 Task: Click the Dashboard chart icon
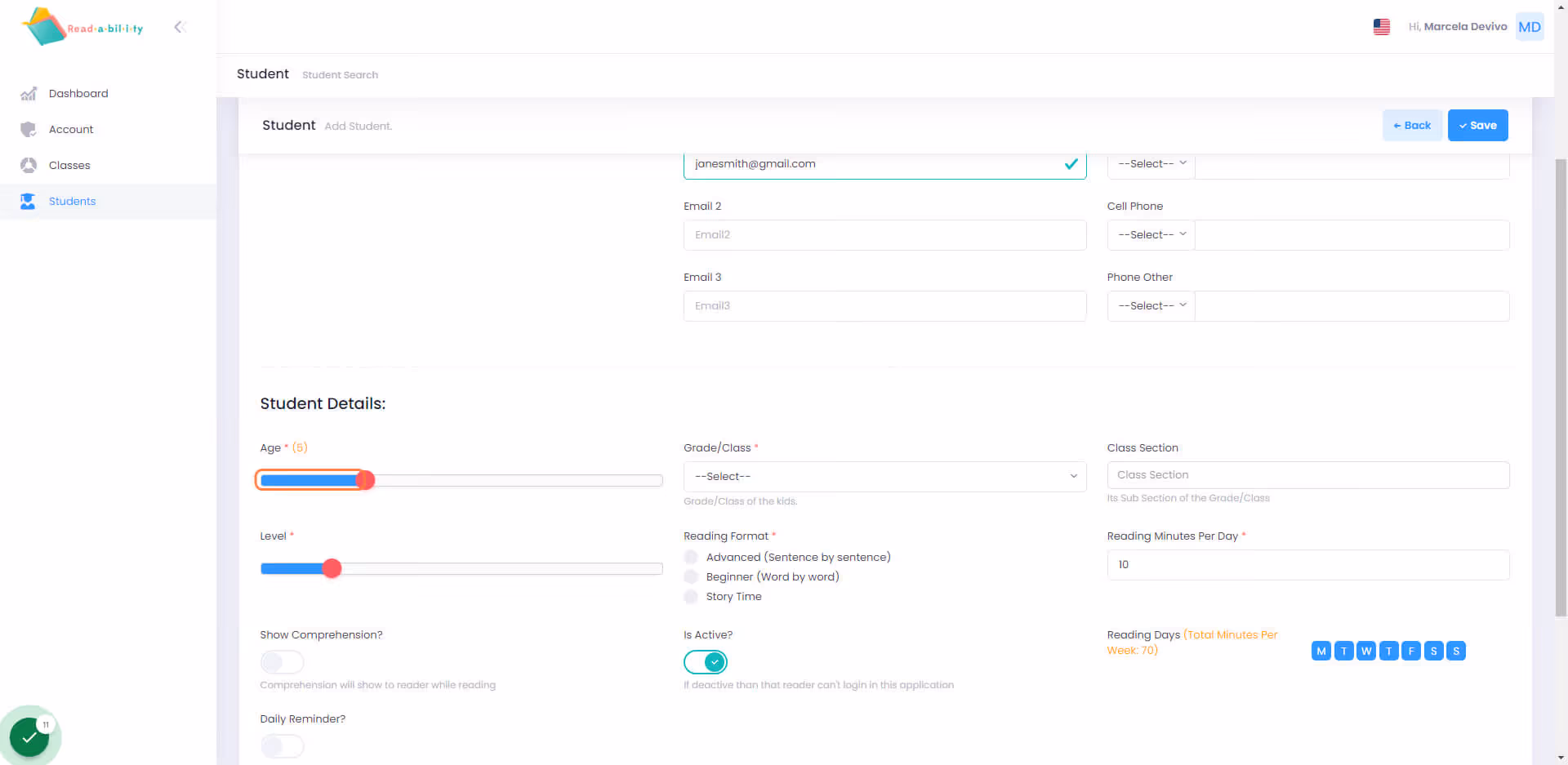tap(29, 93)
